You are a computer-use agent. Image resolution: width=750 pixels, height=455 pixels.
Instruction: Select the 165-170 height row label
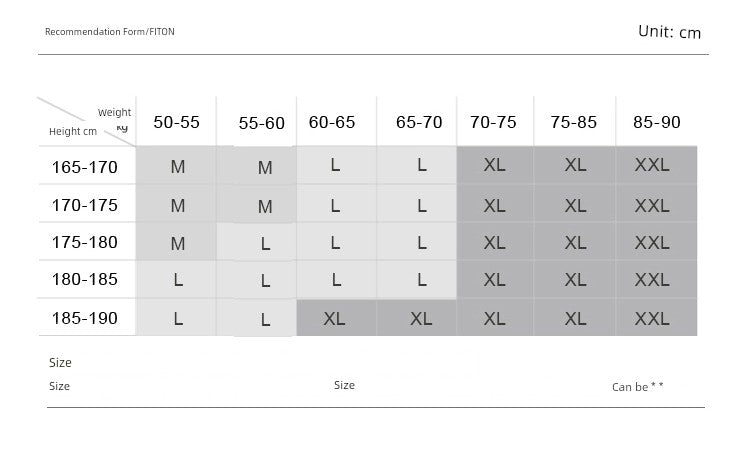(85, 167)
